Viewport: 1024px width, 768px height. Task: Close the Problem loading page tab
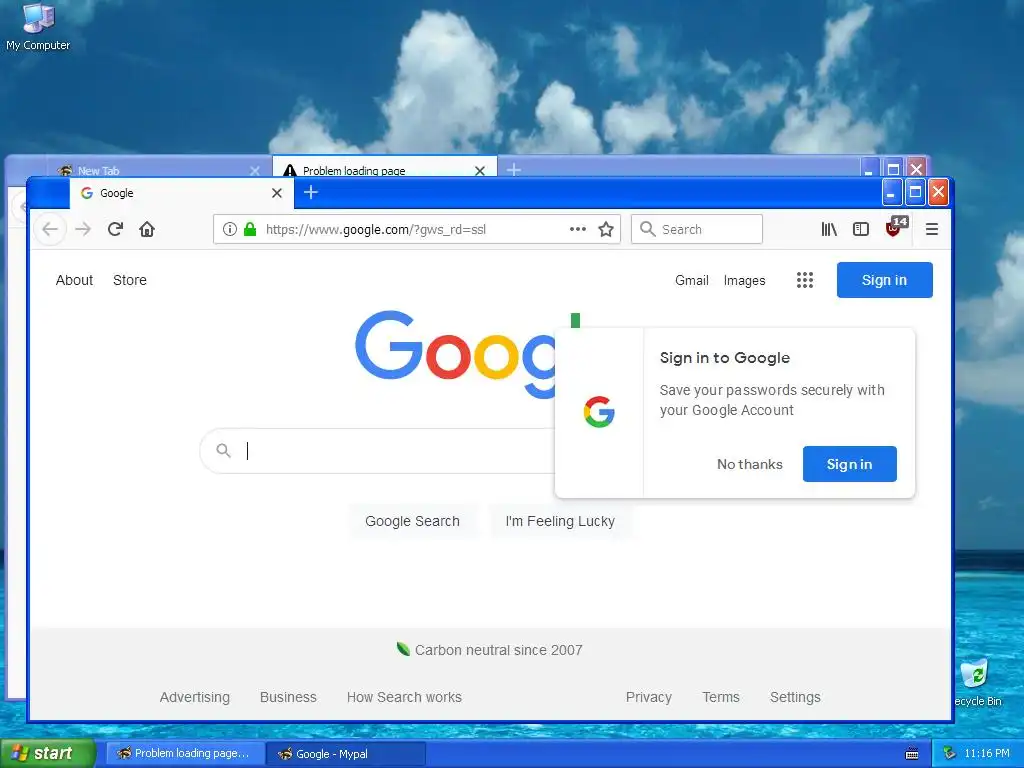point(480,170)
